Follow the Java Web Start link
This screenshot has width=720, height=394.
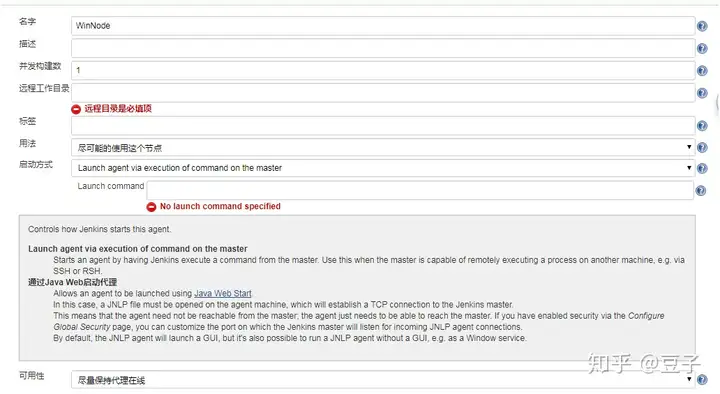point(223,293)
